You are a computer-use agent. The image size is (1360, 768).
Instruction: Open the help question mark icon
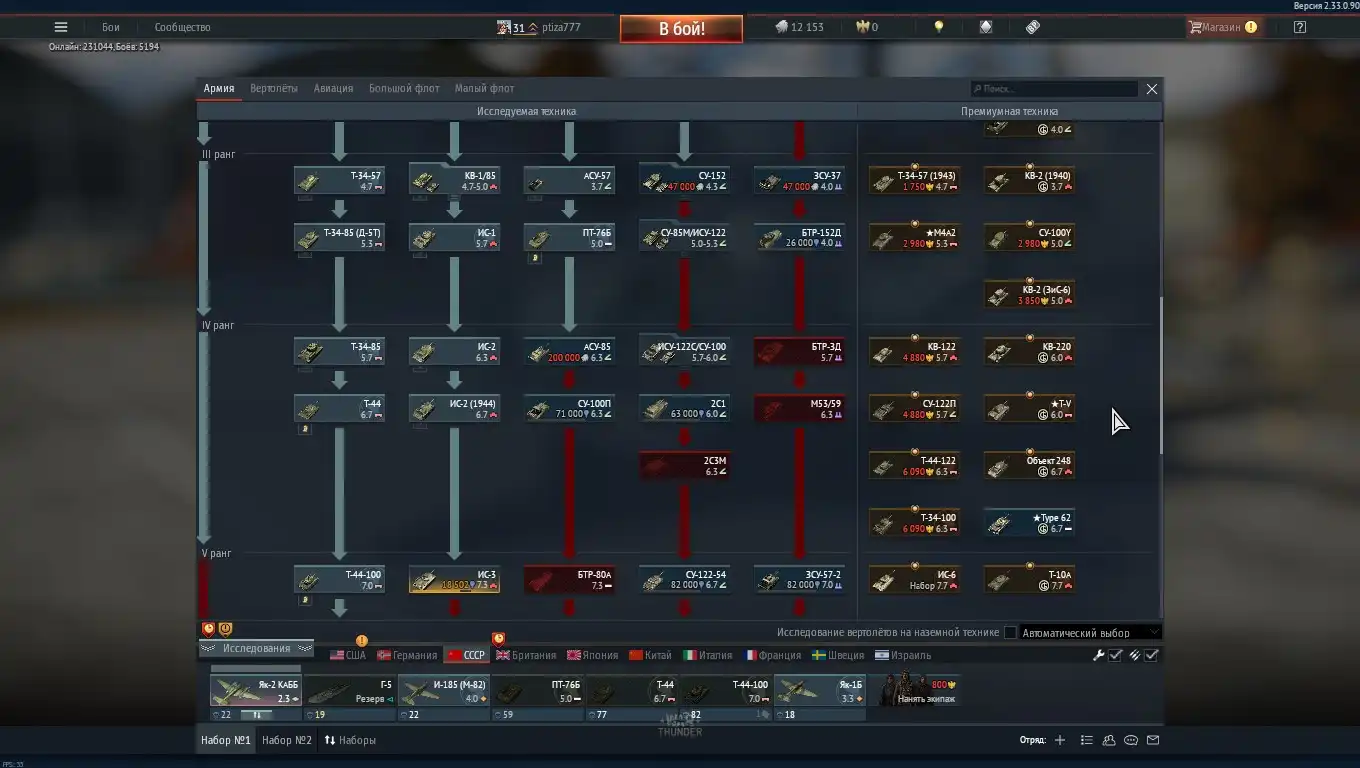point(1300,28)
